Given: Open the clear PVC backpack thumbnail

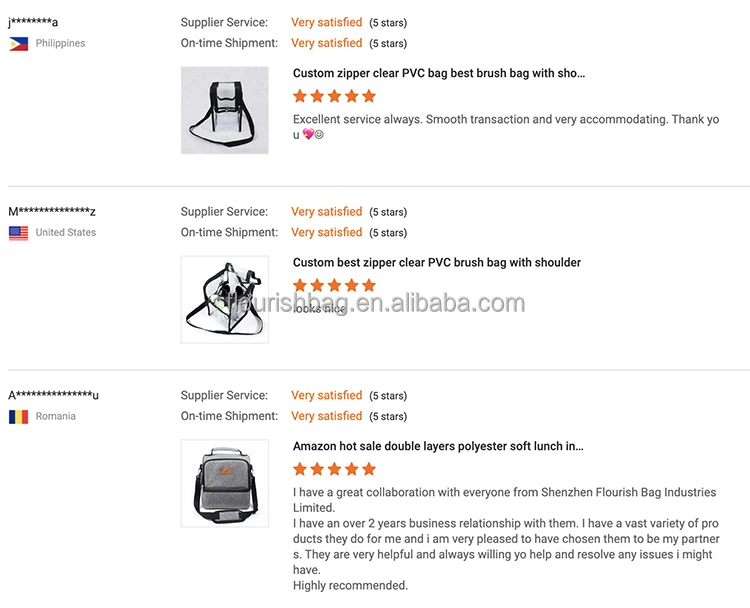Looking at the screenshot, I should (x=224, y=110).
